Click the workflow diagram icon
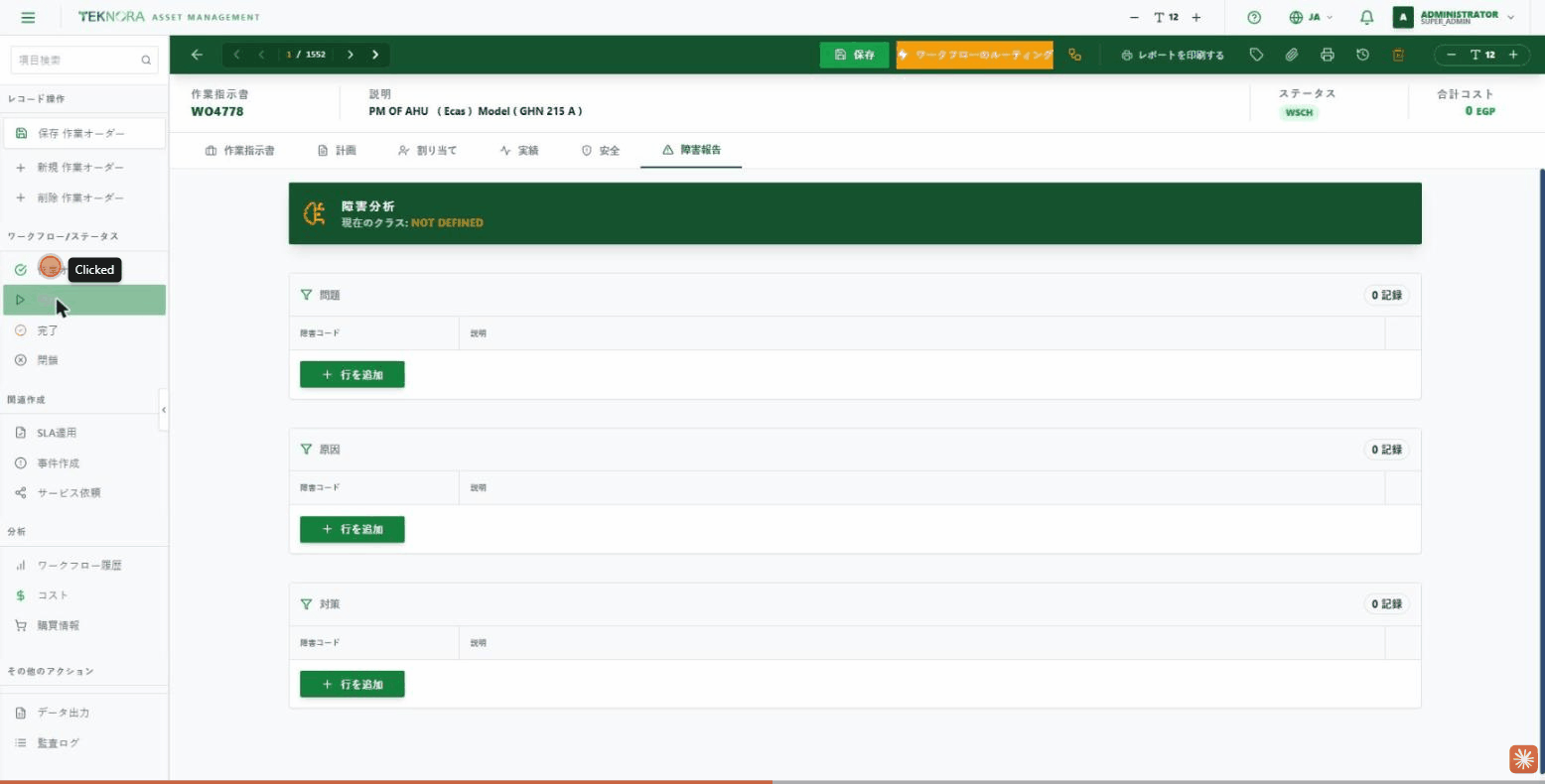 (1075, 55)
